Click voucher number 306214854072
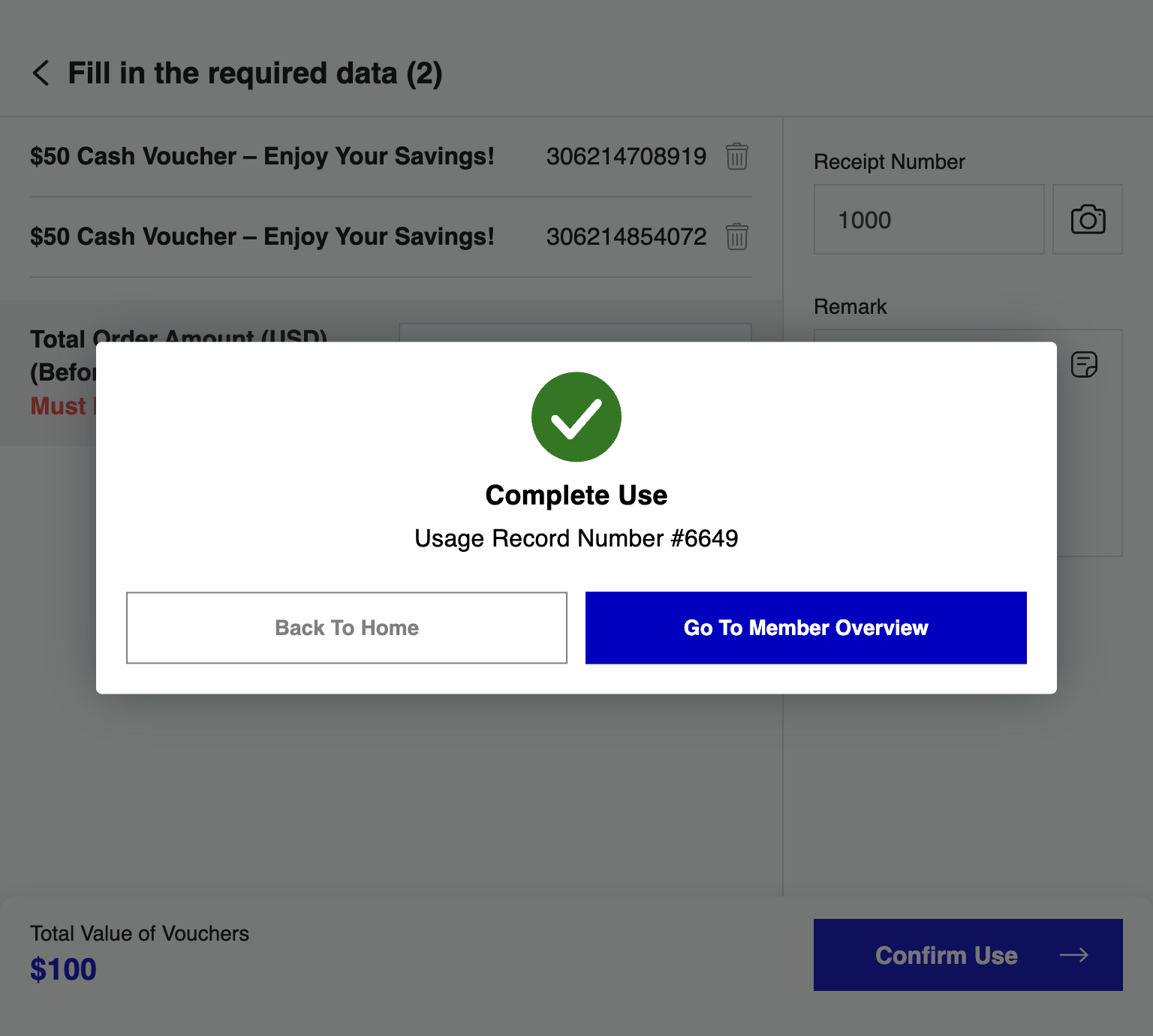This screenshot has width=1153, height=1036. click(x=626, y=236)
